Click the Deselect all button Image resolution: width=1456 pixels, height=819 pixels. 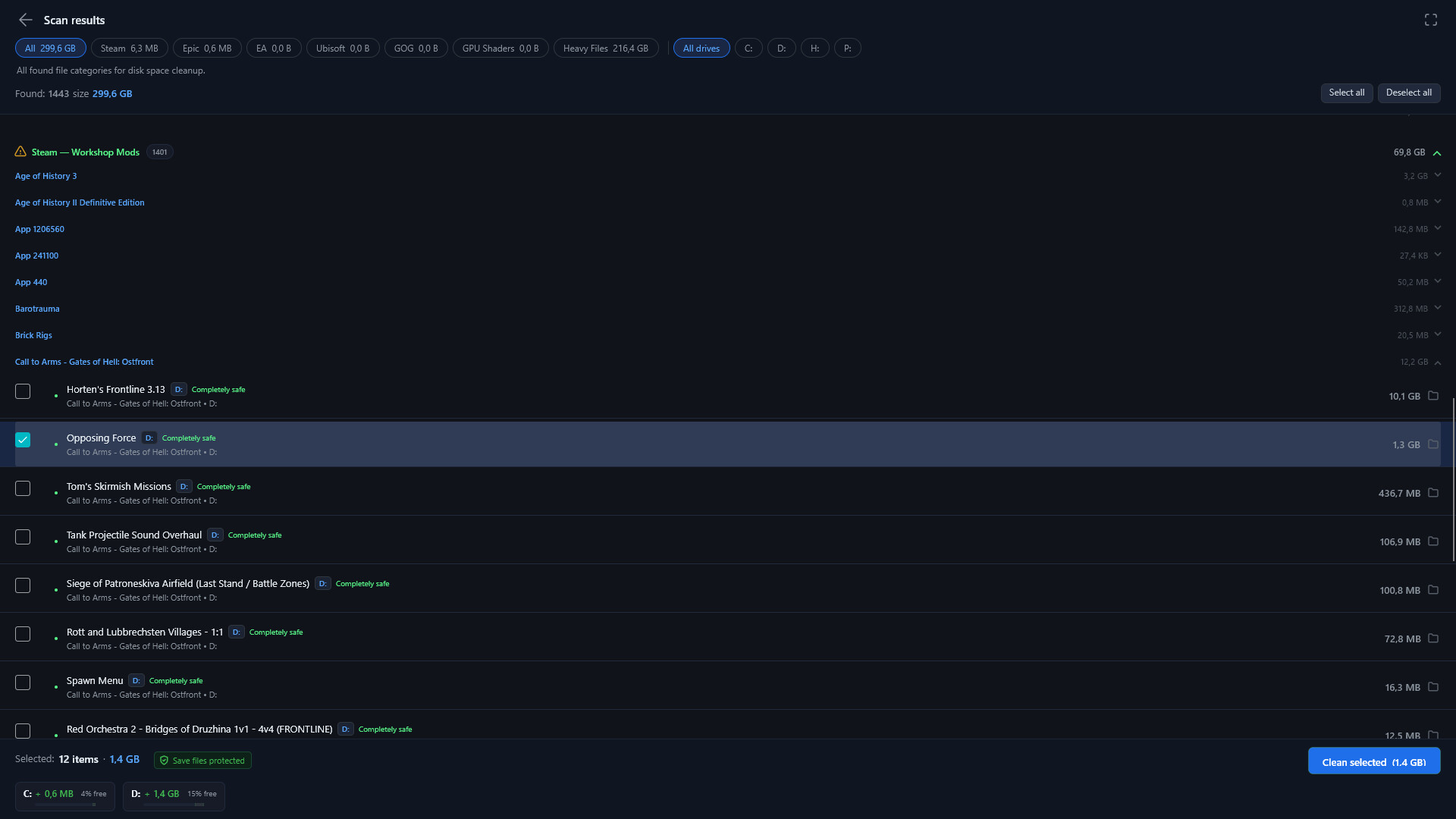[1409, 93]
